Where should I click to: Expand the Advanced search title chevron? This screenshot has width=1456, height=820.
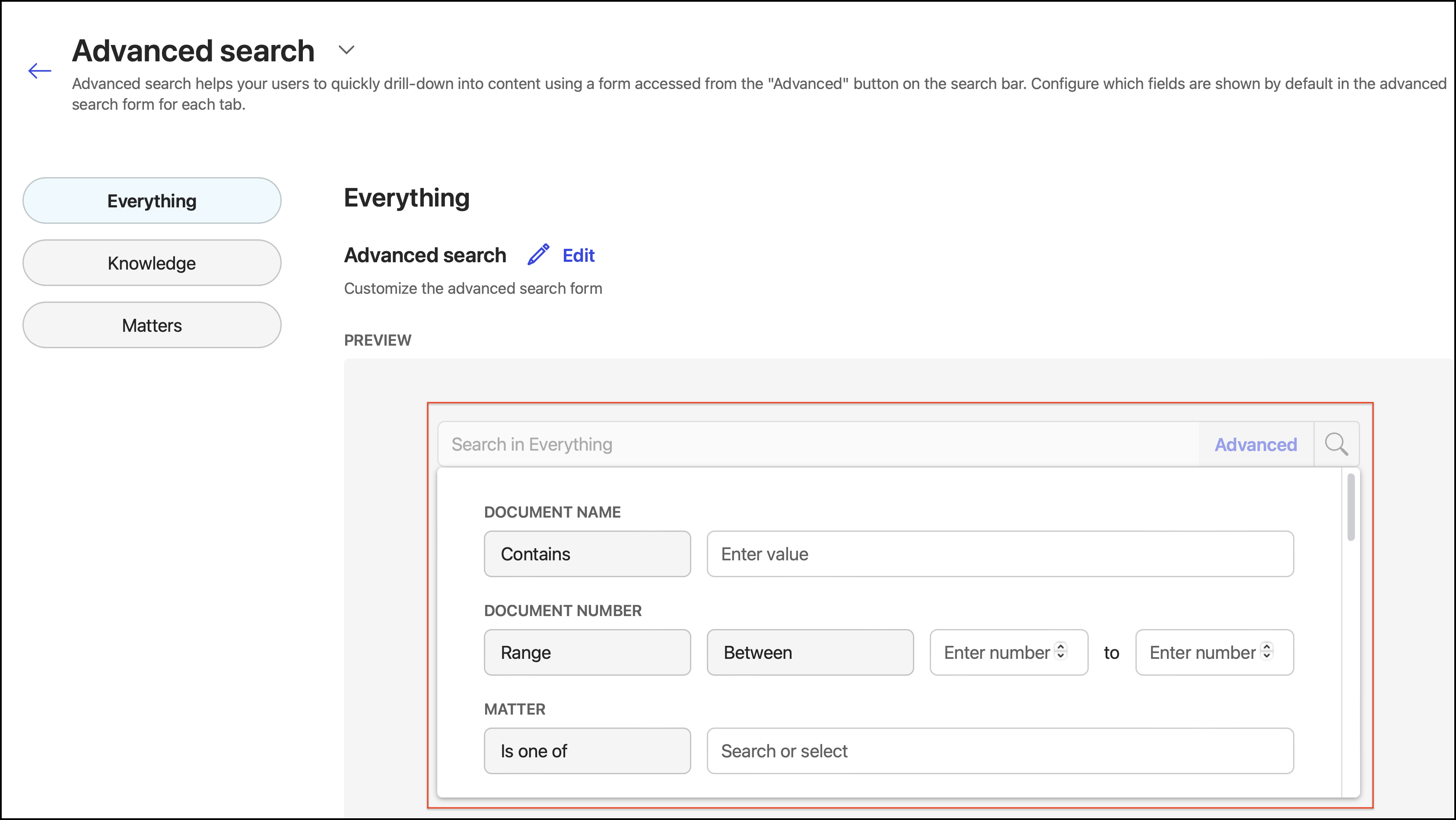click(347, 50)
